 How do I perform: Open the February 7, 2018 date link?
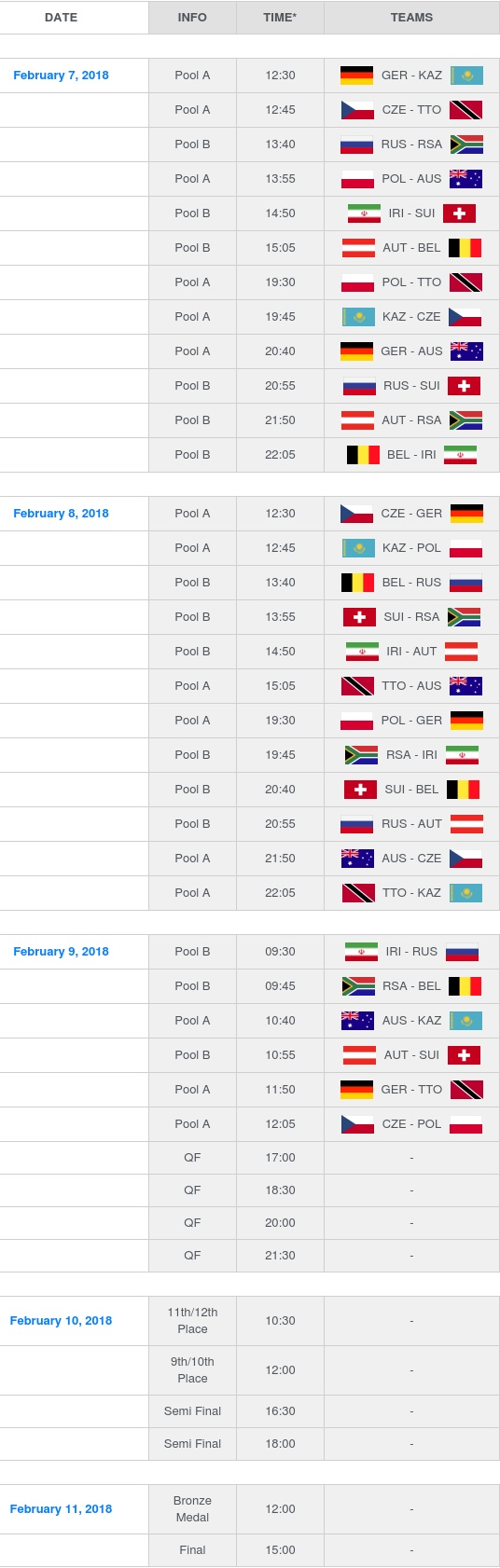coord(61,76)
